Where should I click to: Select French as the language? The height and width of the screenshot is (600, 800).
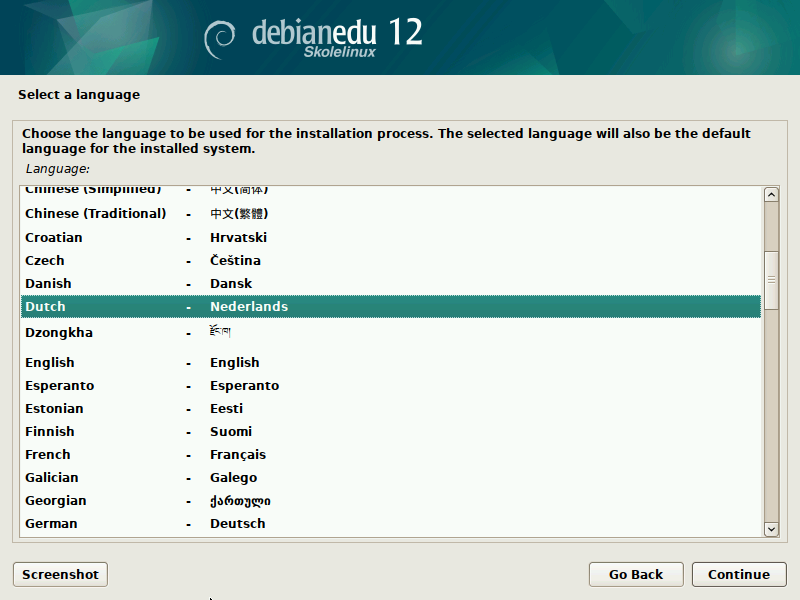click(x=391, y=454)
